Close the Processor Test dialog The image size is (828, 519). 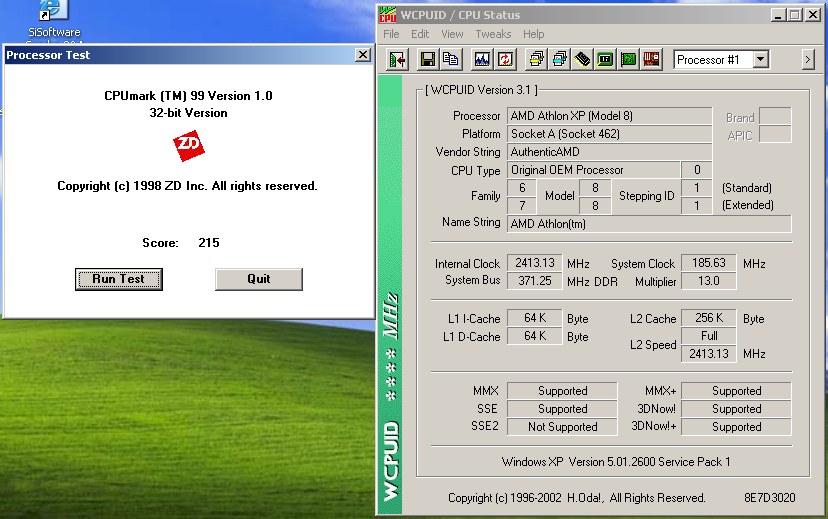click(362, 55)
